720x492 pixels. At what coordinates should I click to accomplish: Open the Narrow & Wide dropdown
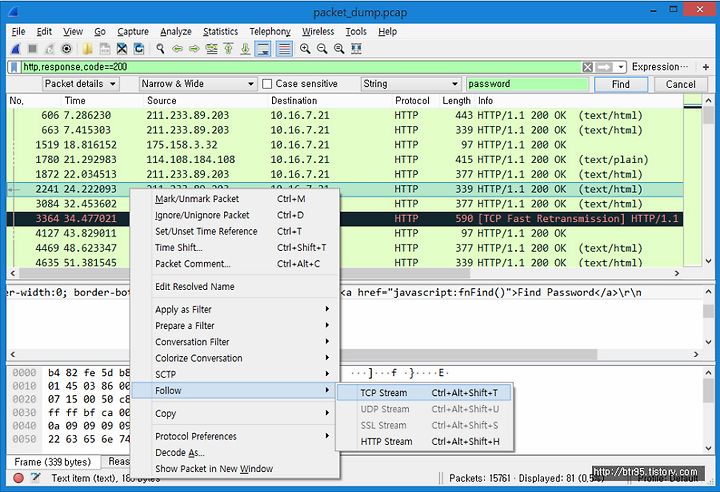click(x=197, y=84)
